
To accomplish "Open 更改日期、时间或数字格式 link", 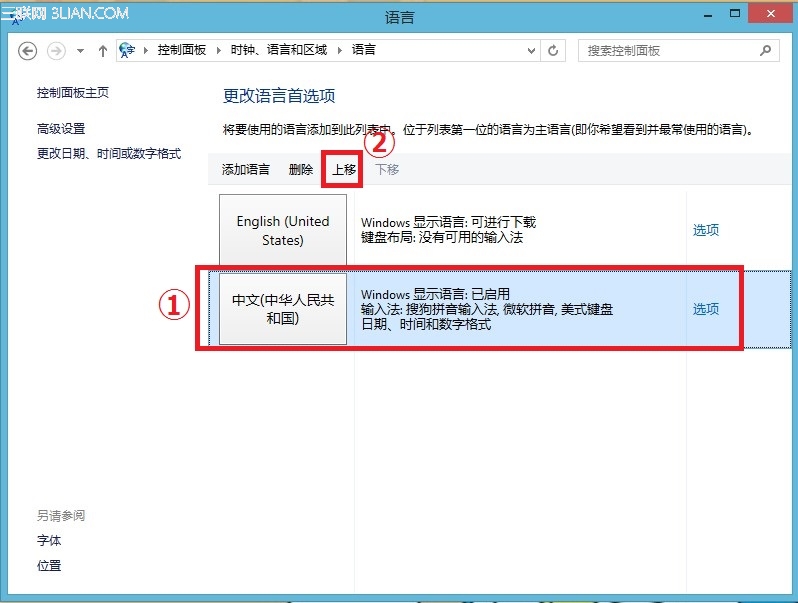I will pyautogui.click(x=109, y=154).
